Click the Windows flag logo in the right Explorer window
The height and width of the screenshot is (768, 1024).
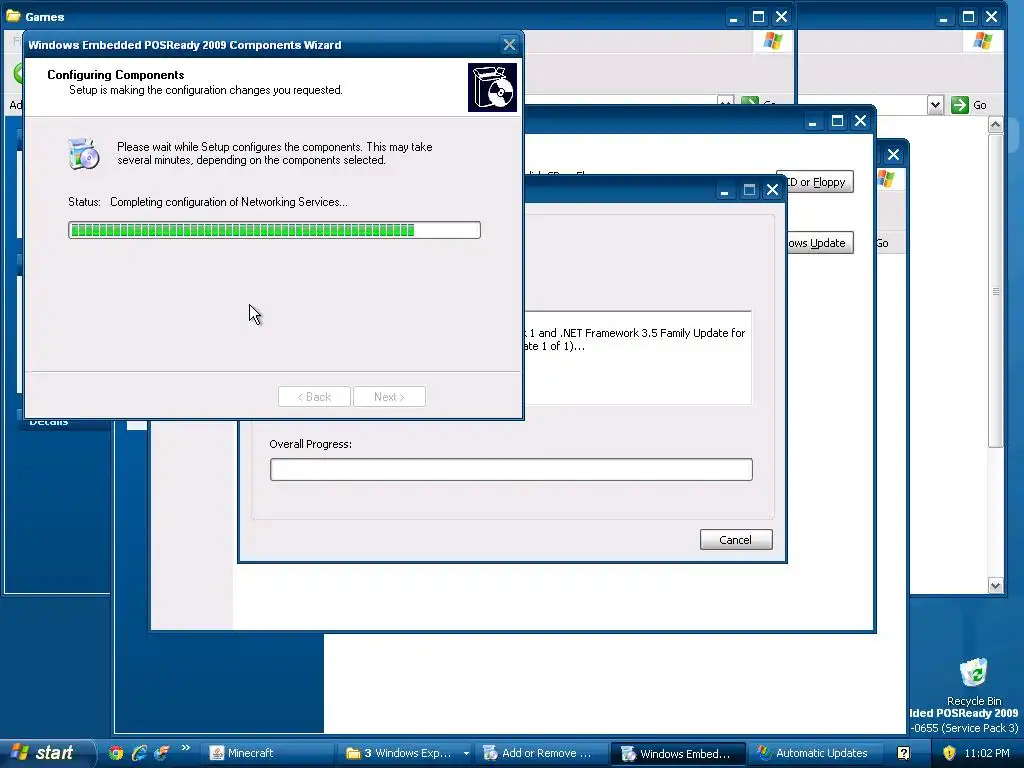point(982,41)
